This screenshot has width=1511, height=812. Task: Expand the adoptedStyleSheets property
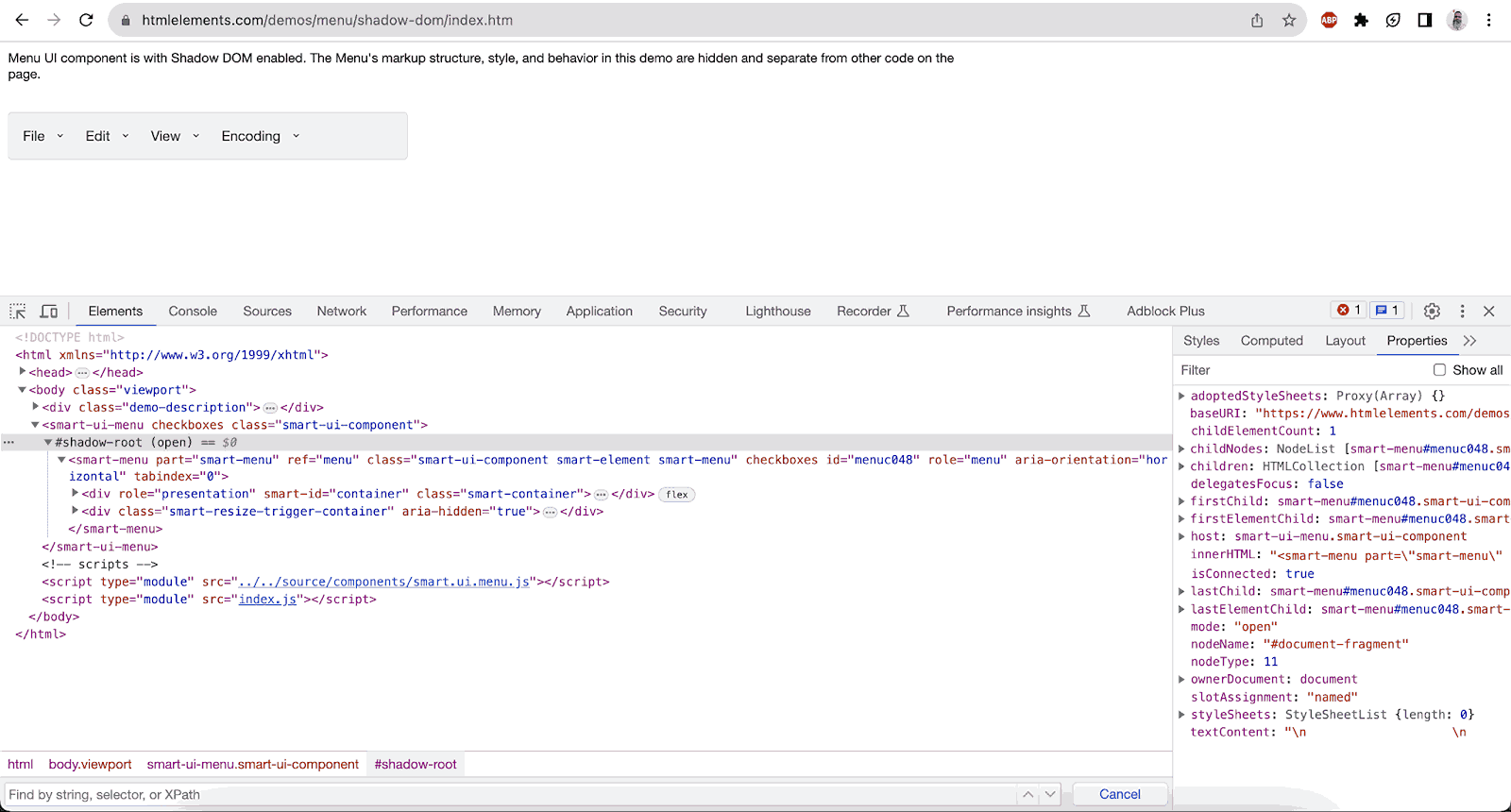pos(1181,396)
